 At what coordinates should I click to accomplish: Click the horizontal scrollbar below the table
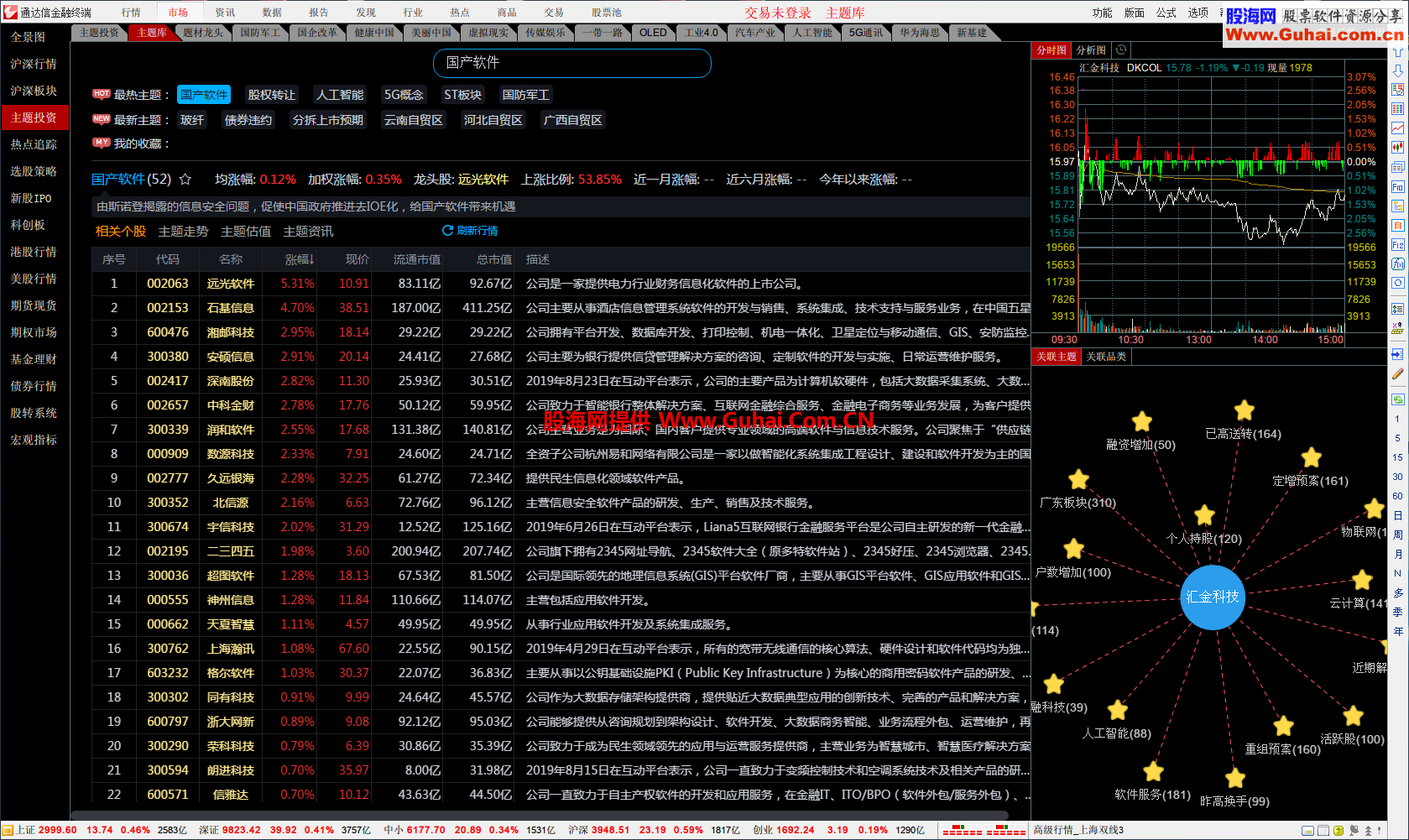coord(540,815)
